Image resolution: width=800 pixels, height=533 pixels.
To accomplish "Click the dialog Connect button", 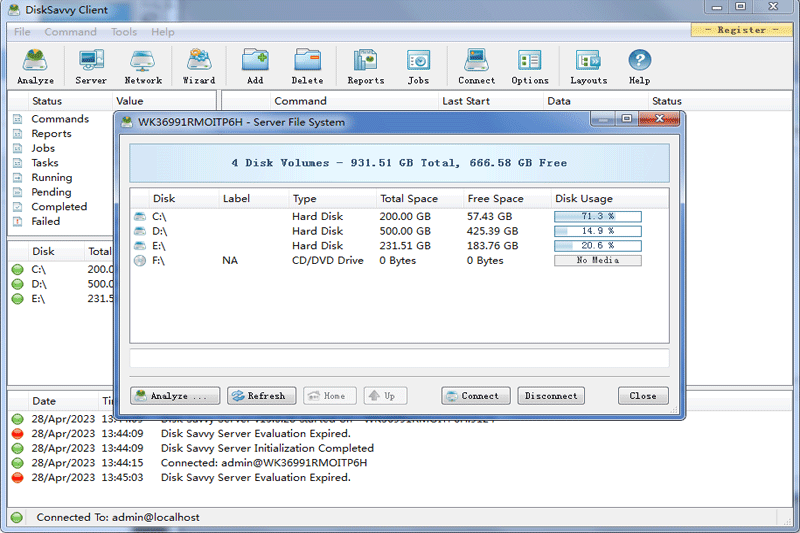I will 476,396.
